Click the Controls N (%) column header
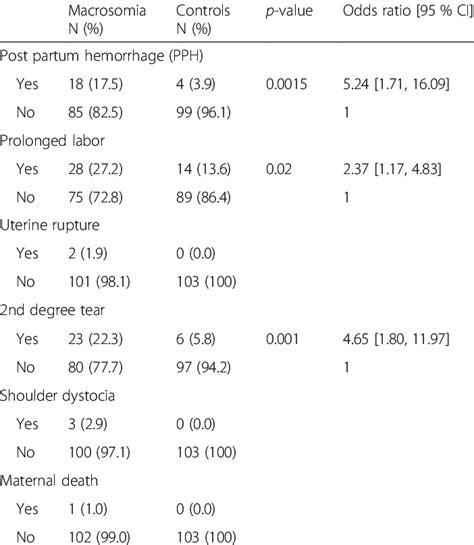The width and height of the screenshot is (474, 545). [x=203, y=19]
